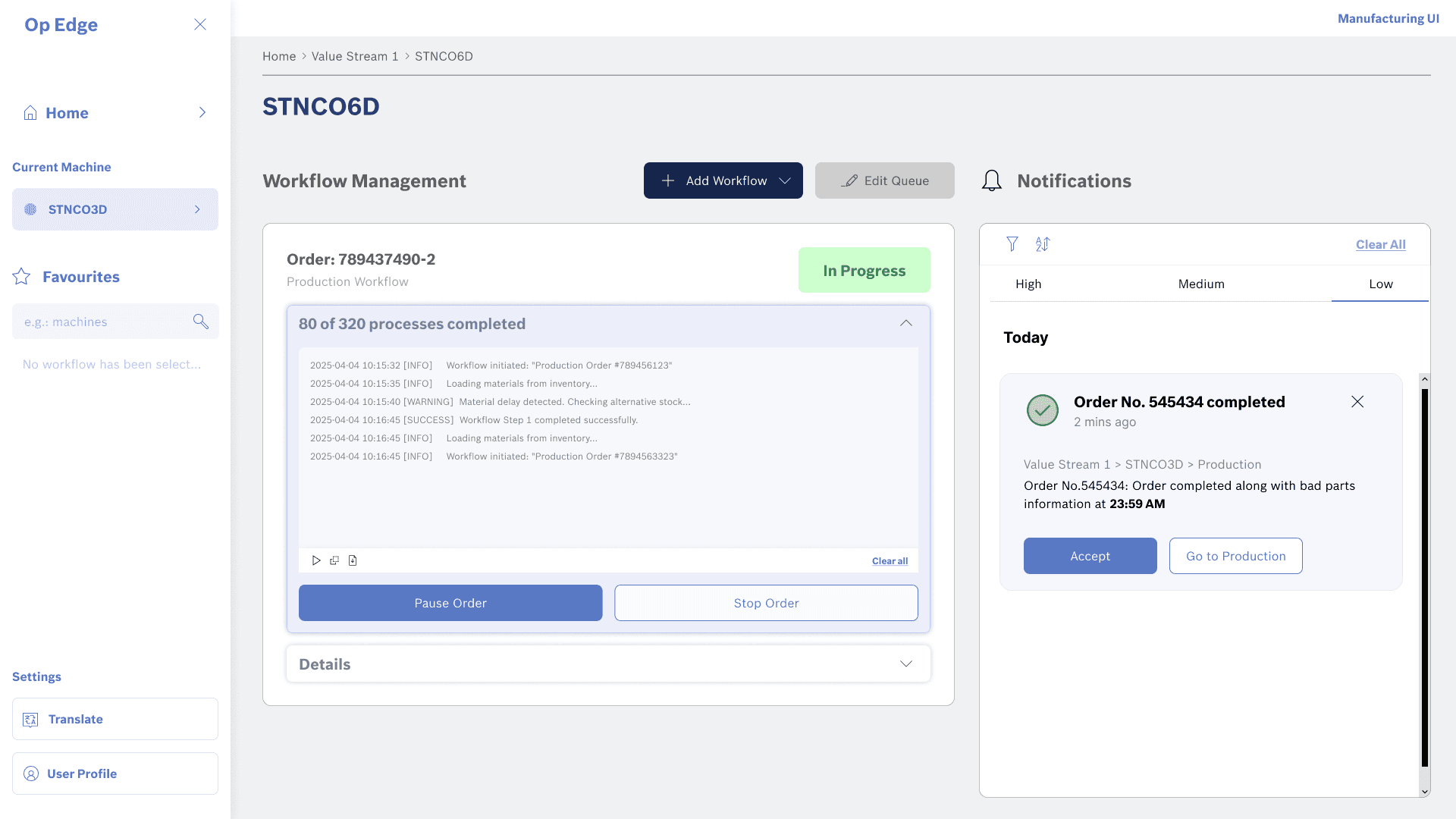Click Clear All notifications link
The height and width of the screenshot is (819, 1456).
pos(1380,244)
